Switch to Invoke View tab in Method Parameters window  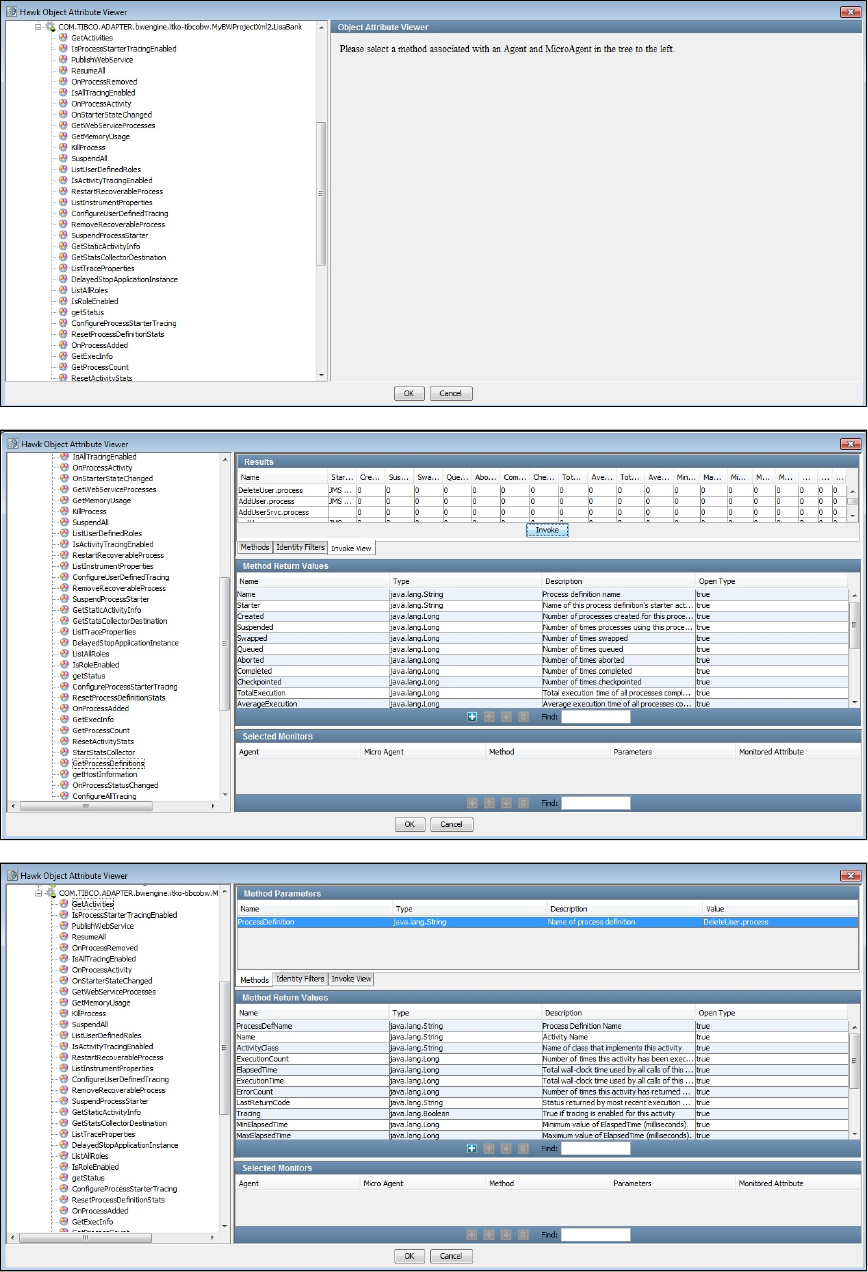[x=351, y=979]
